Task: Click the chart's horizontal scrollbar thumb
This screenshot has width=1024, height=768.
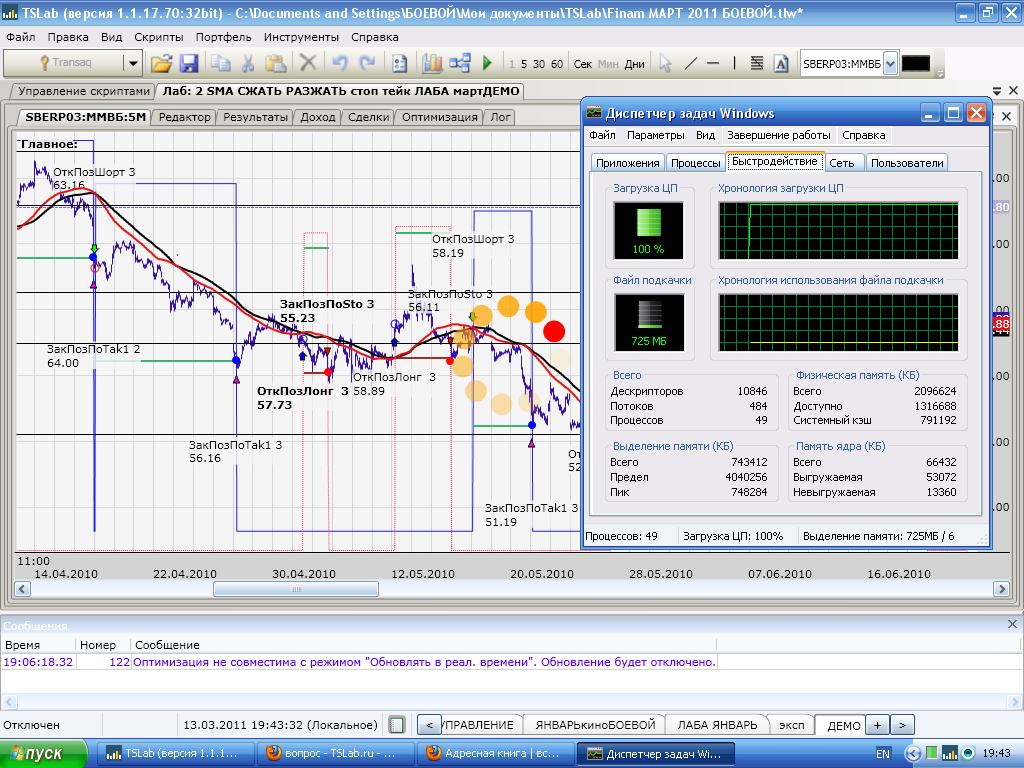Action: [298, 590]
